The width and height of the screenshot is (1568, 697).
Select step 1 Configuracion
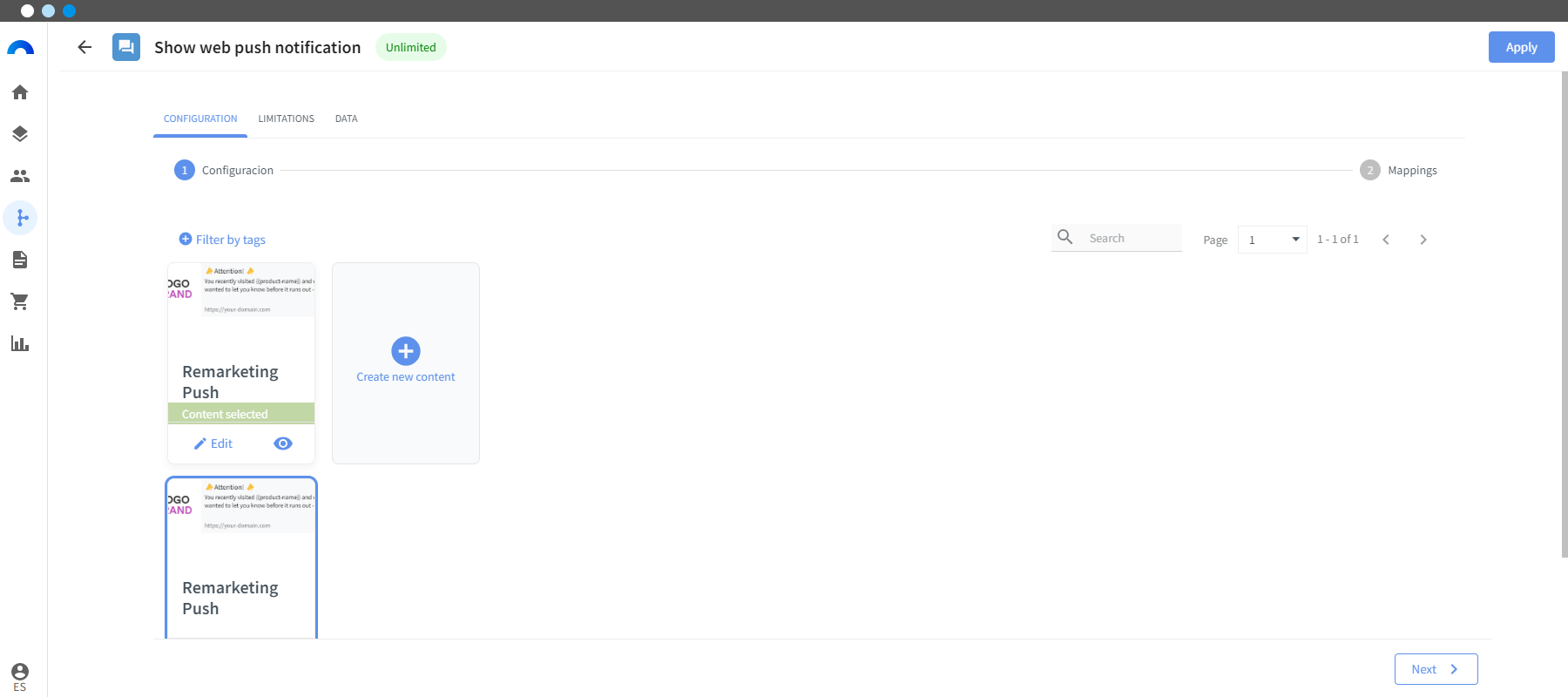[224, 170]
